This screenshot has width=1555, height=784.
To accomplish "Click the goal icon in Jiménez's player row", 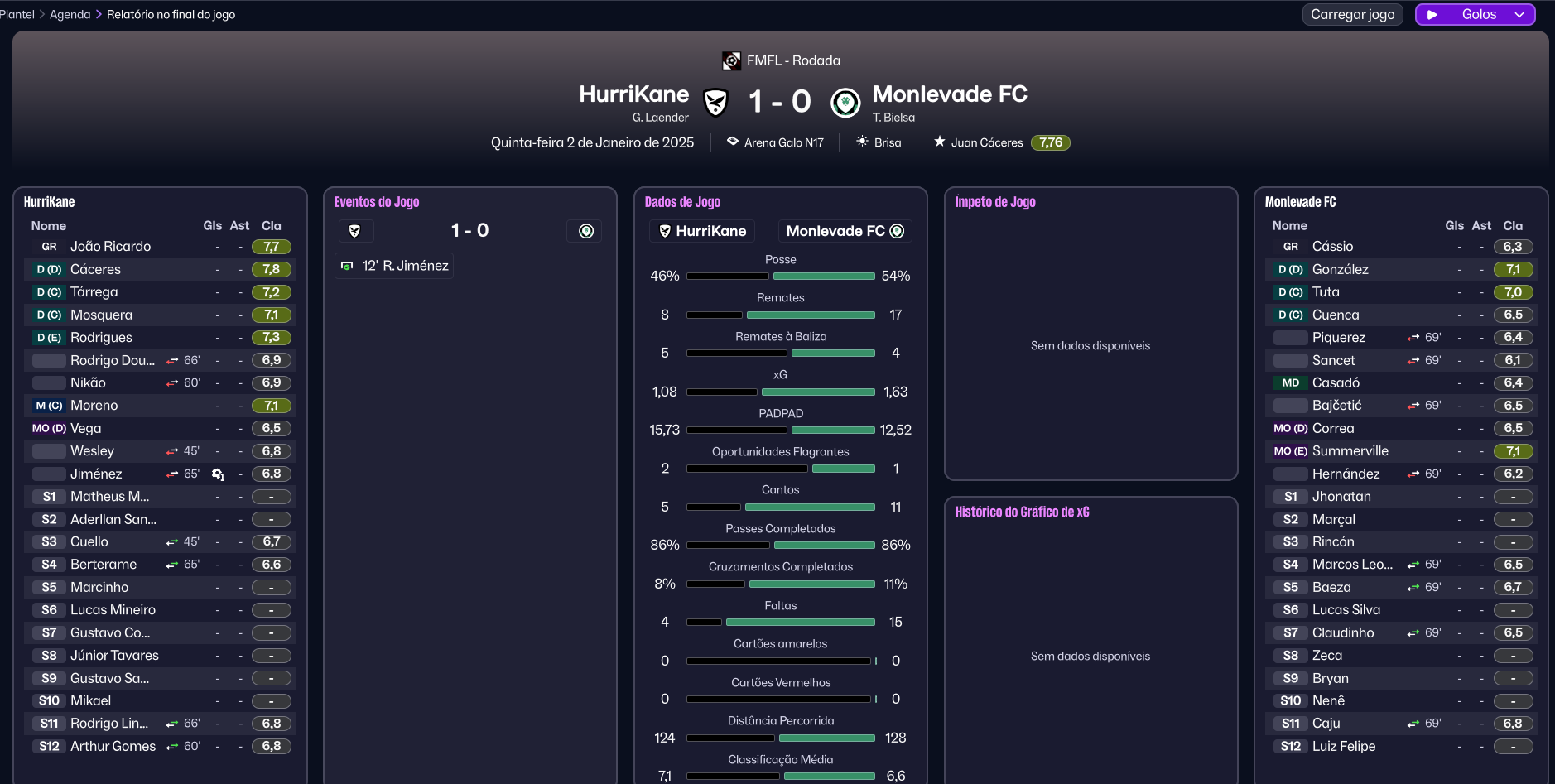I will point(218,474).
